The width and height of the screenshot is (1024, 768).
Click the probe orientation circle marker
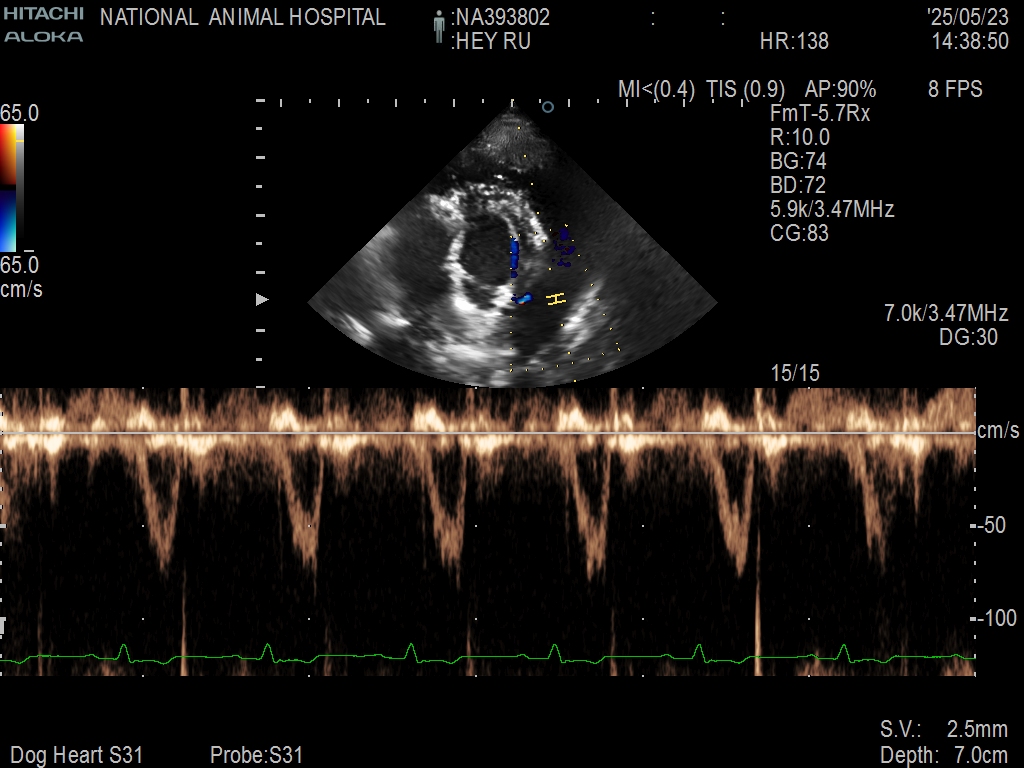pyautogui.click(x=547, y=106)
